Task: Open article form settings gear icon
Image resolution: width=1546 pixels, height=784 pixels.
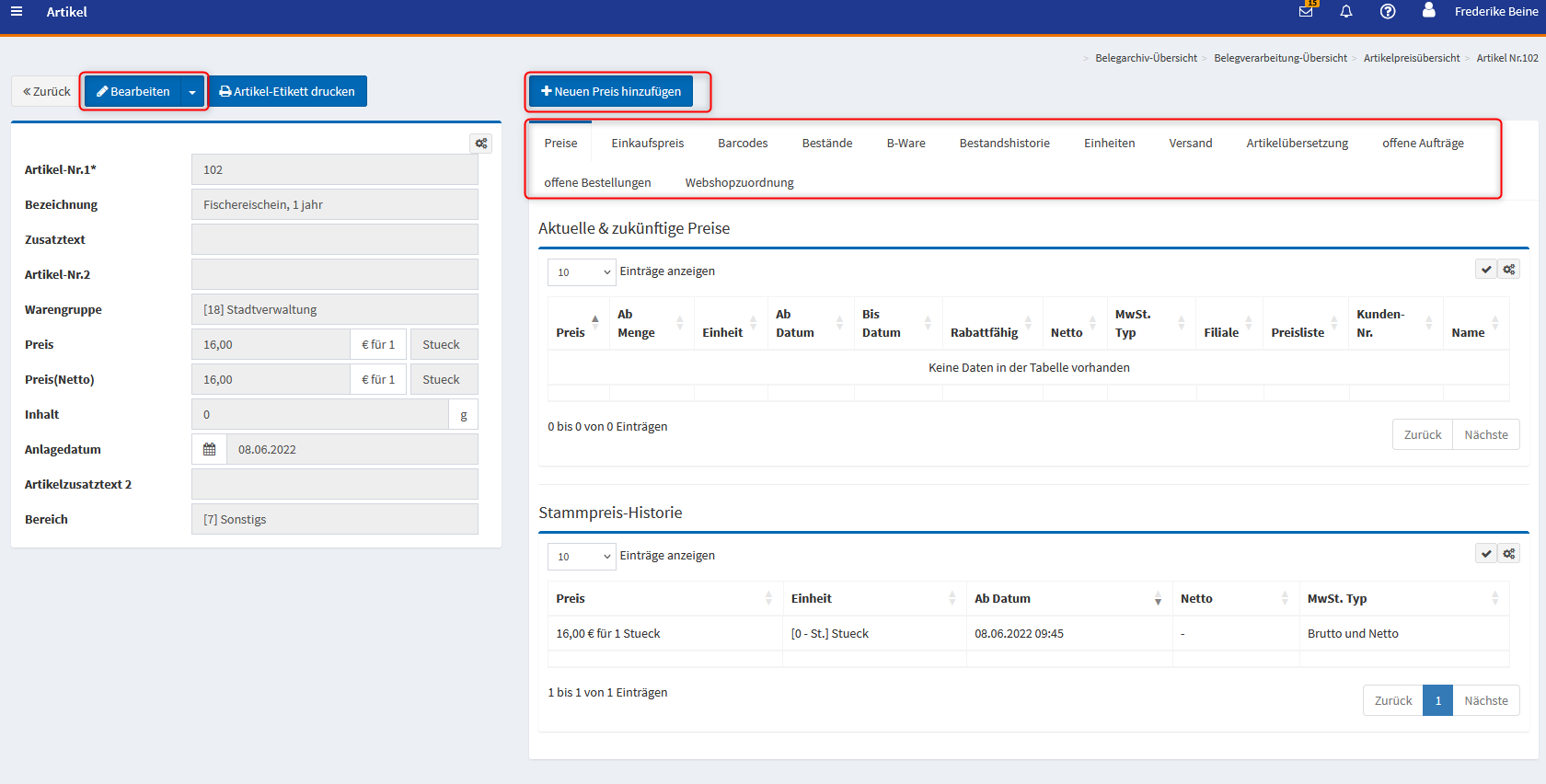Action: 481,144
